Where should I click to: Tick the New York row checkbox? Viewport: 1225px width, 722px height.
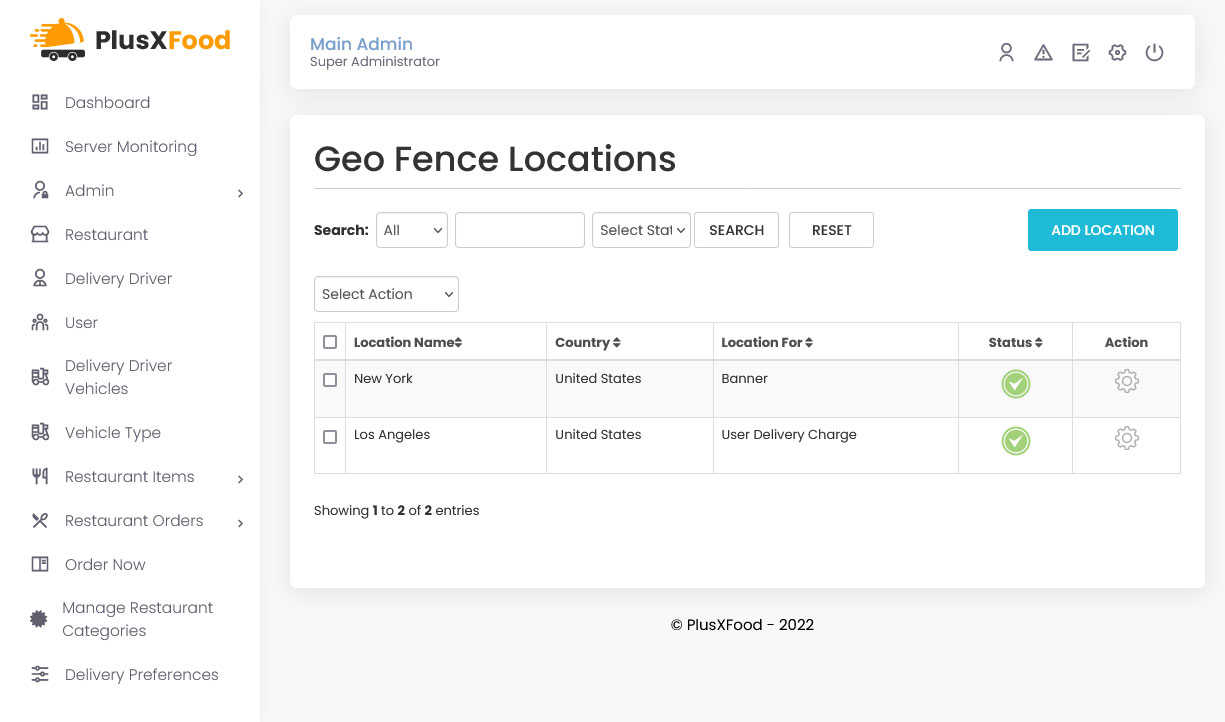tap(331, 380)
